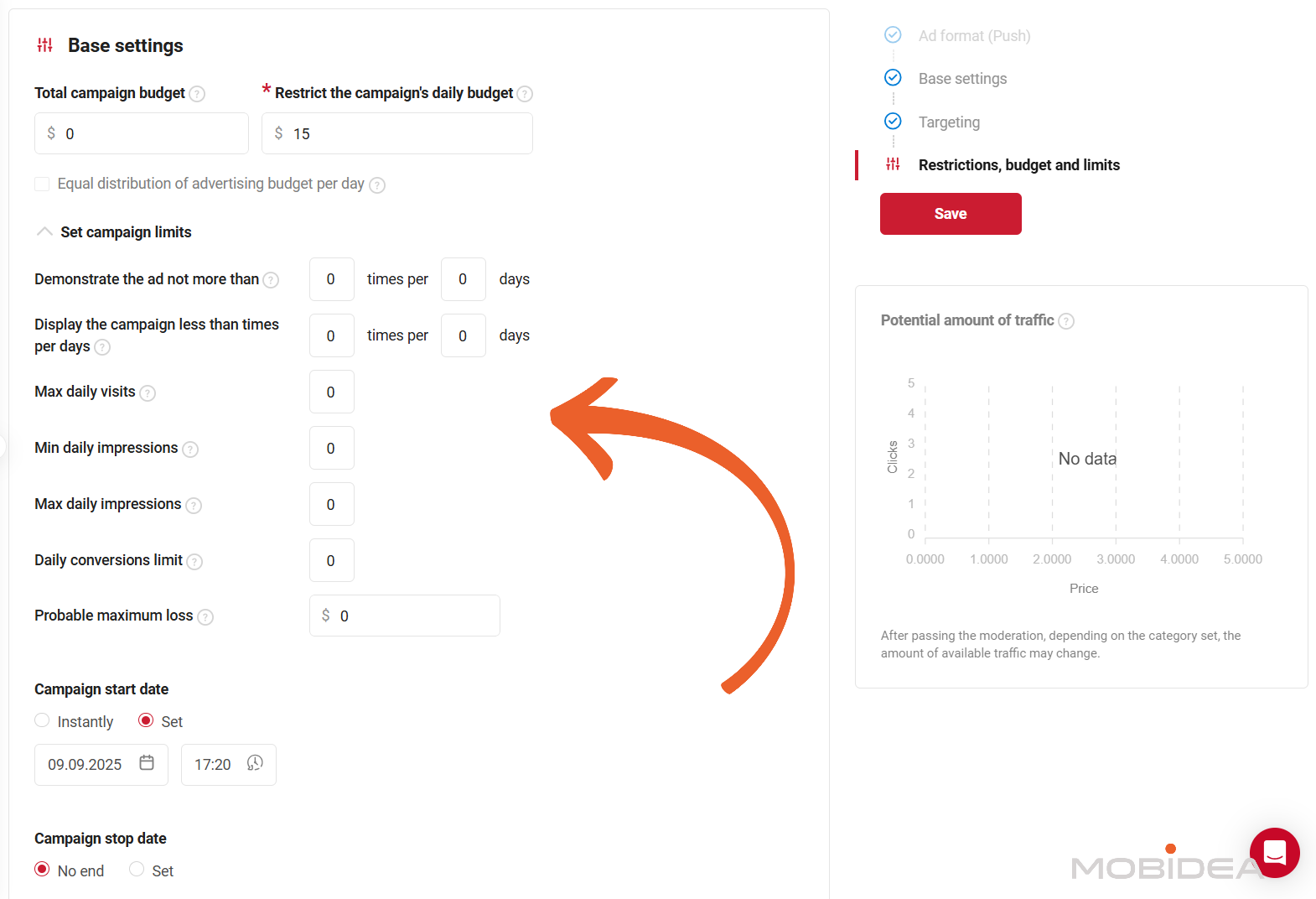Click clock icon in start time field

[255, 763]
